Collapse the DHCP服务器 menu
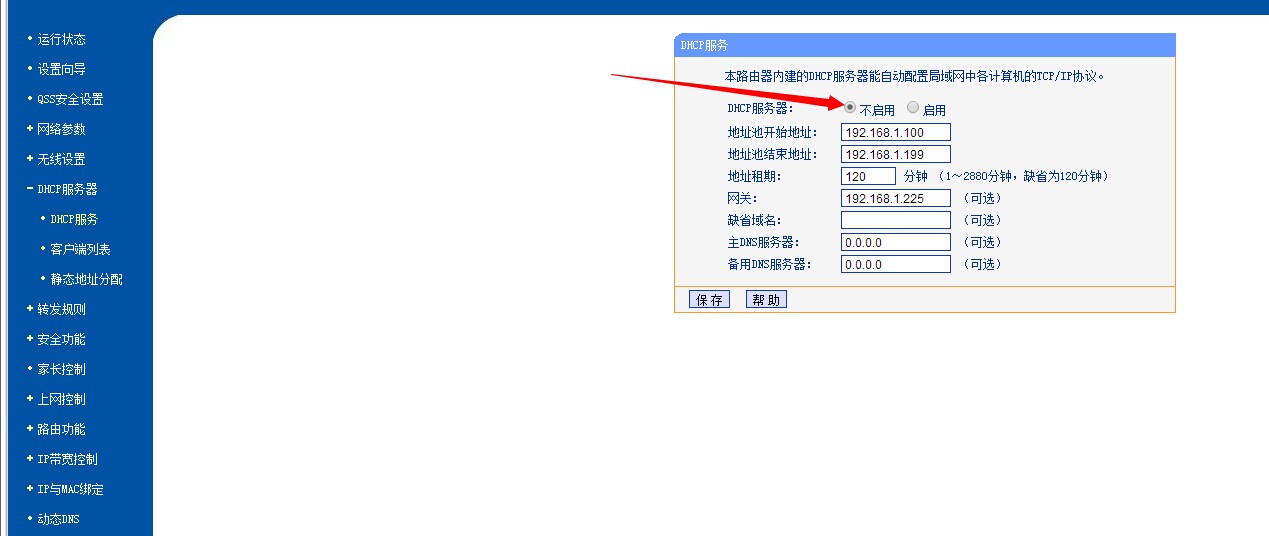Screen dimensions: 1269x536 pos(67,189)
